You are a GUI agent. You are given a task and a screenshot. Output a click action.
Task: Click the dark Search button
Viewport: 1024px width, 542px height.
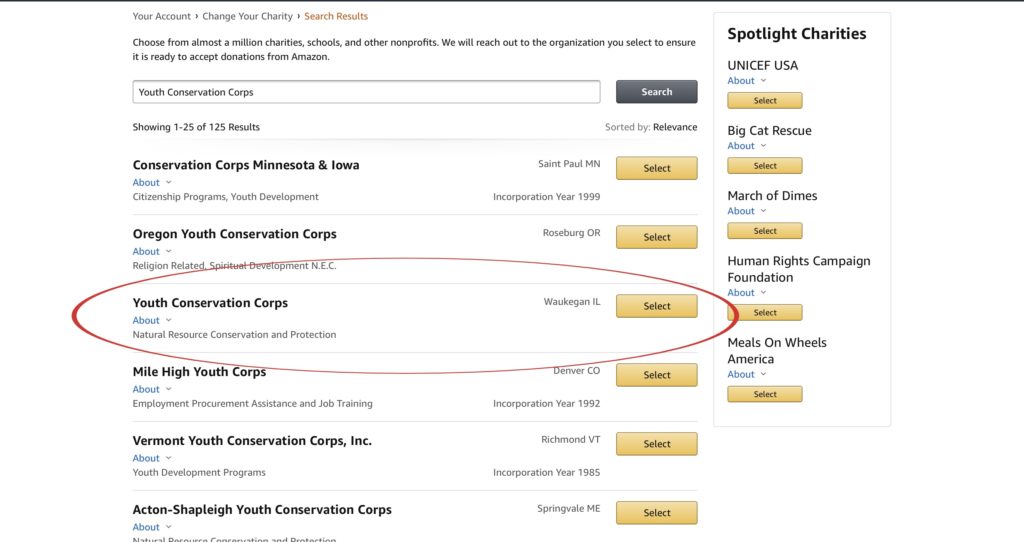pos(656,92)
